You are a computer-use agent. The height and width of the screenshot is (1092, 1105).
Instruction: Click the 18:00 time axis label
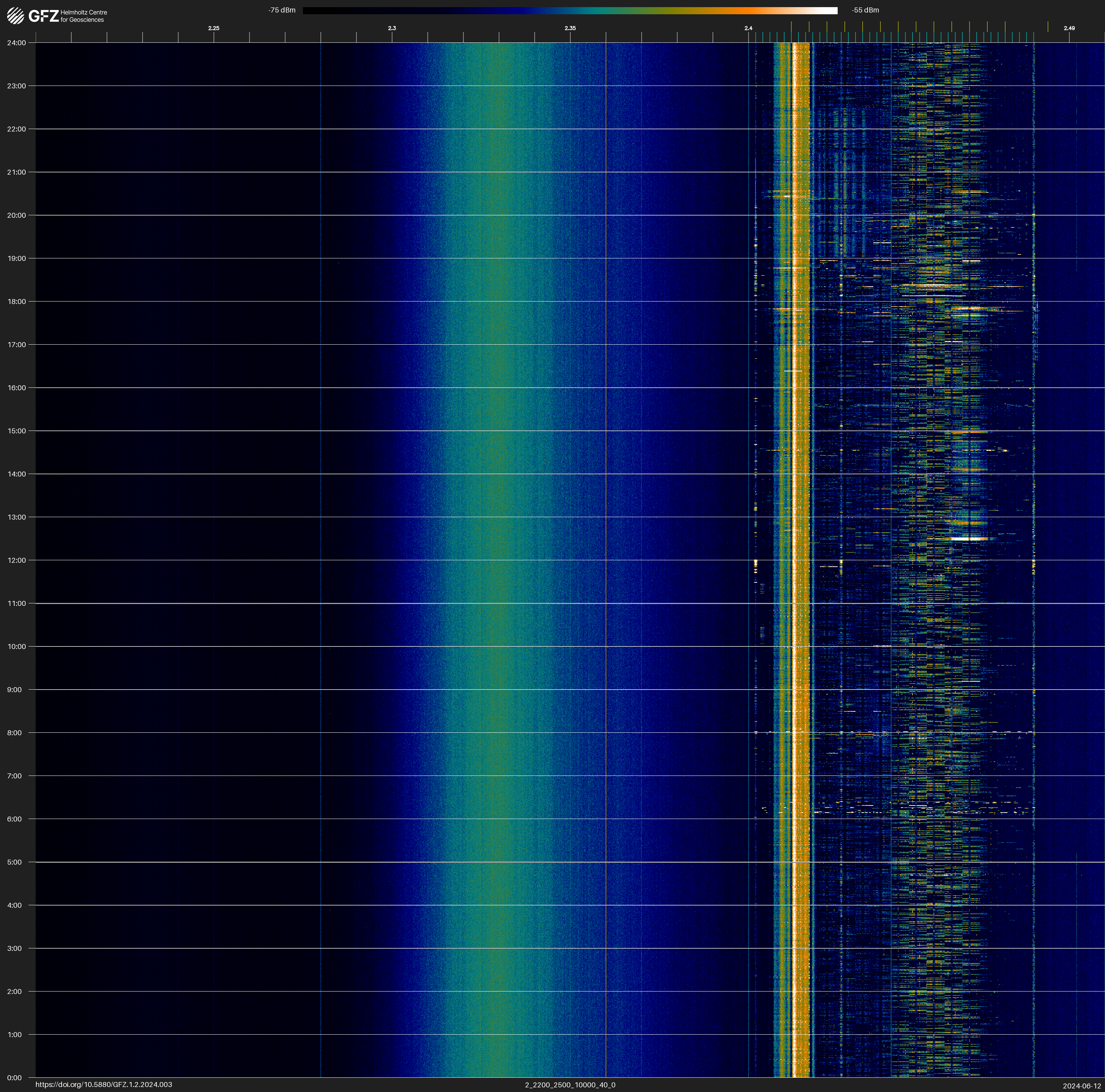point(17,301)
